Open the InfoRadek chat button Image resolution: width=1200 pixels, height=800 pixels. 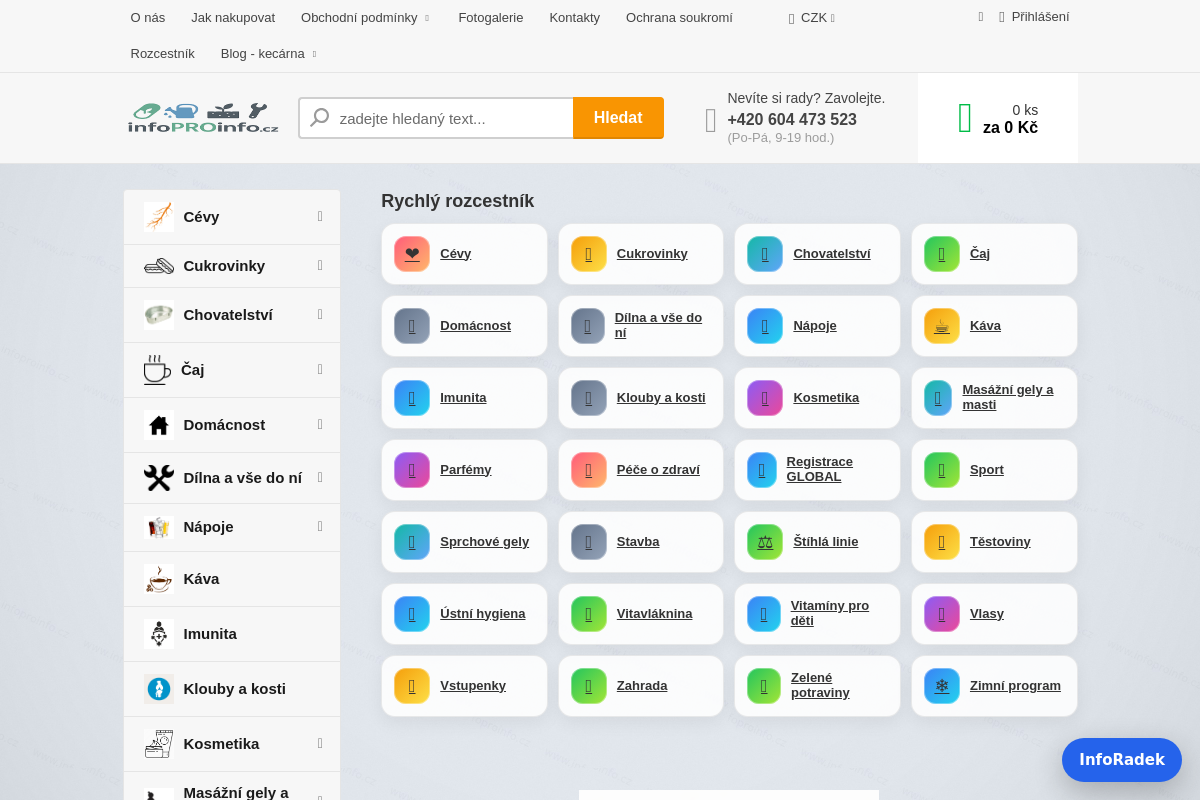(1122, 760)
